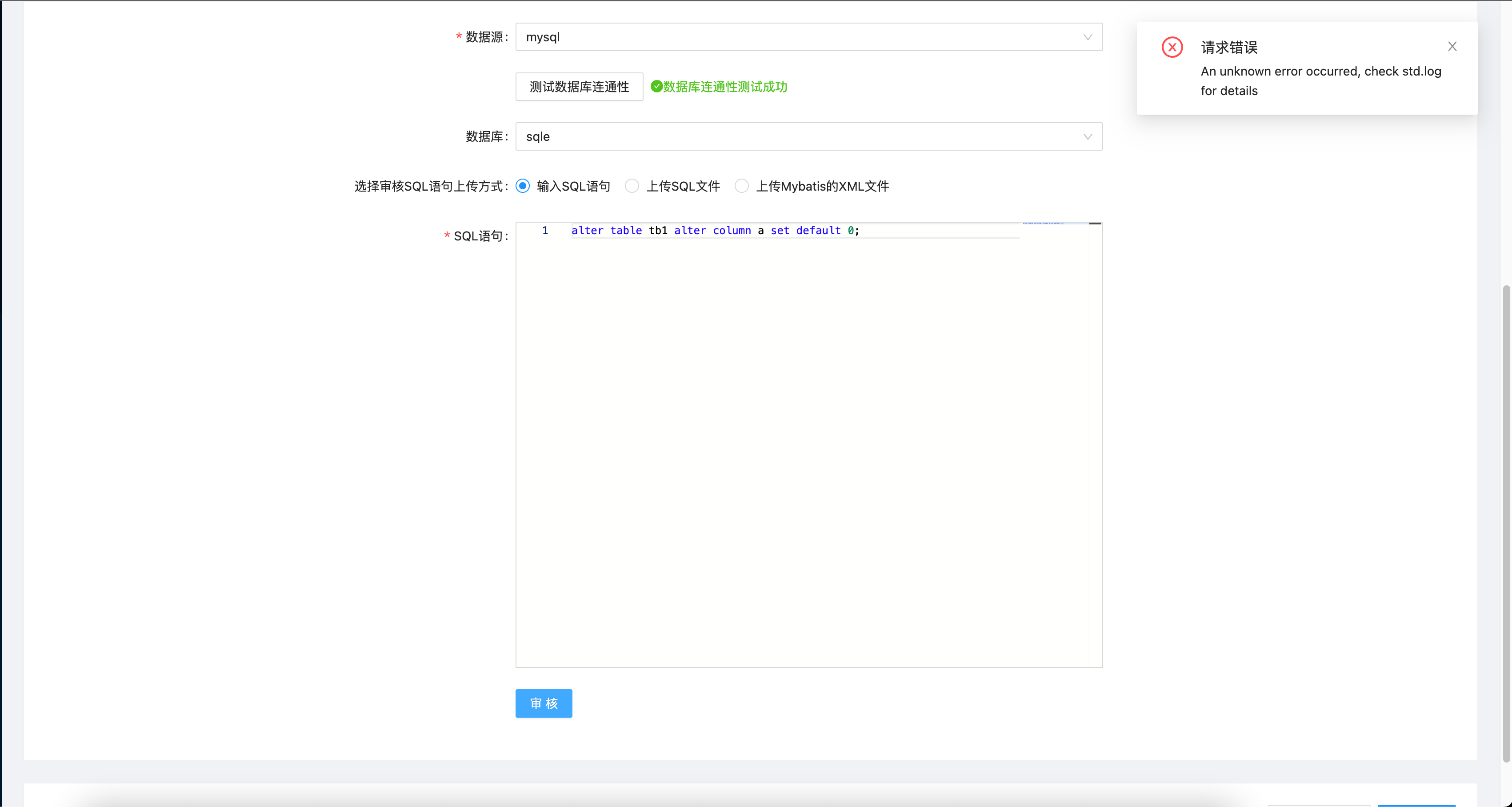
Task: Click inside the SQL statement editor
Action: (x=763, y=411)
